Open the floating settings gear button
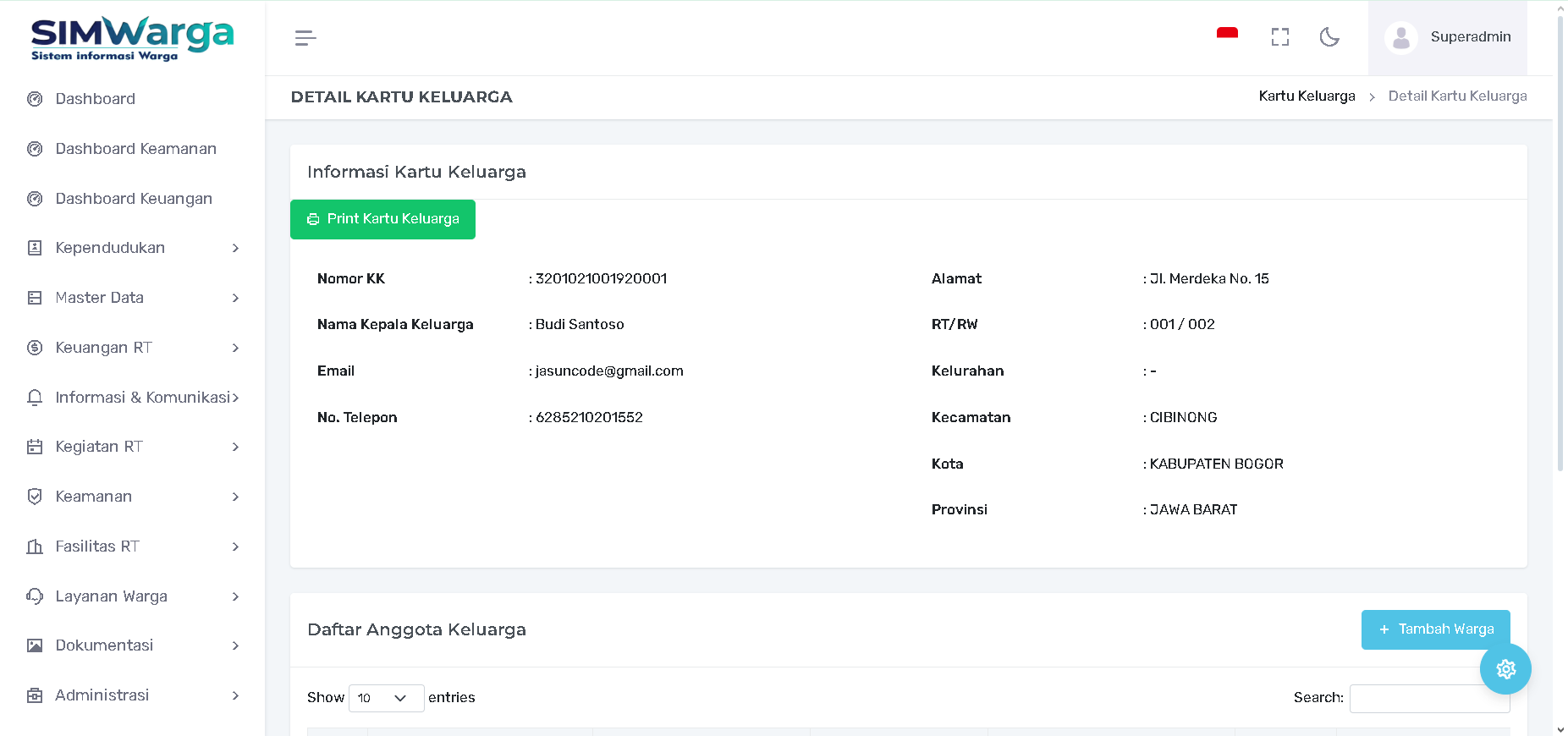The height and width of the screenshot is (736, 1568). (x=1505, y=669)
